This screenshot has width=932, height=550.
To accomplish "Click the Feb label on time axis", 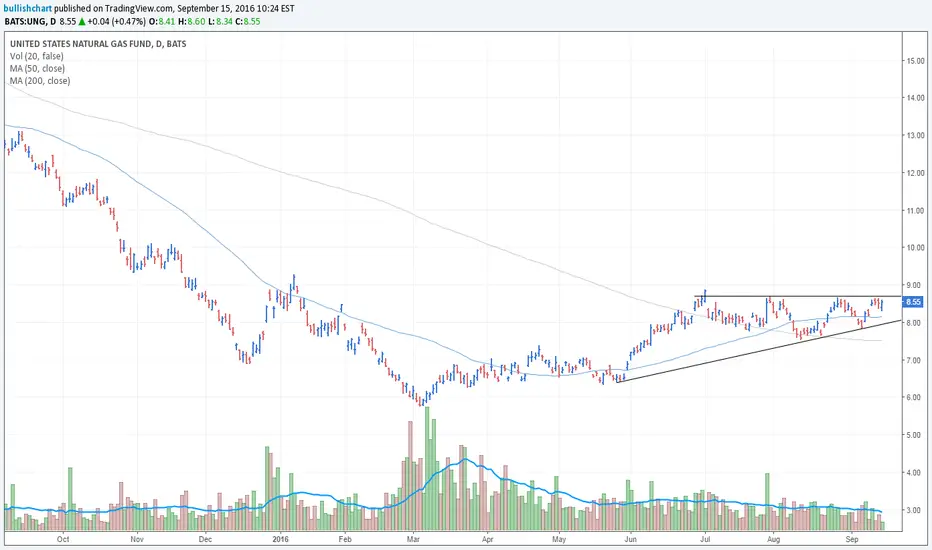I will [x=345, y=539].
